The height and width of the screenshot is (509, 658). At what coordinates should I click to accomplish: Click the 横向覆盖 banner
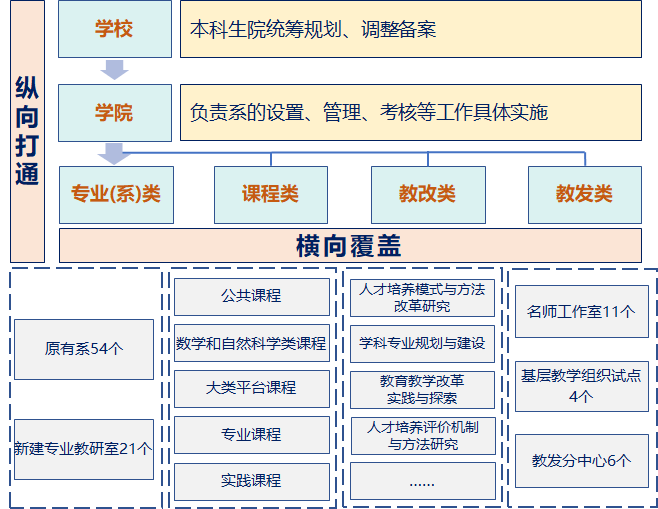click(349, 245)
